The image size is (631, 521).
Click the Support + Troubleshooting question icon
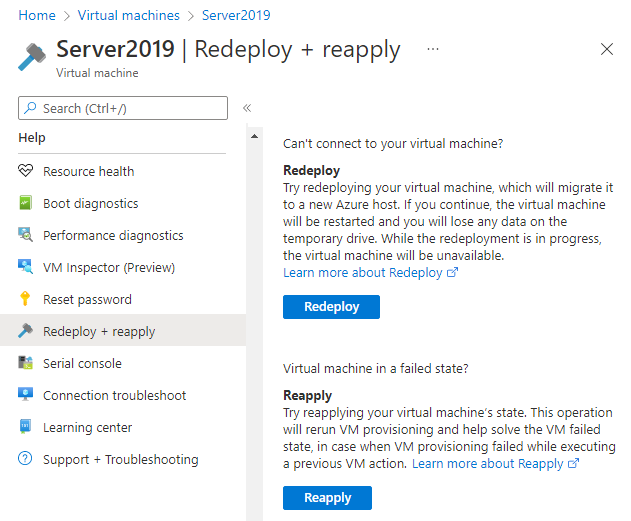[x=26, y=459]
